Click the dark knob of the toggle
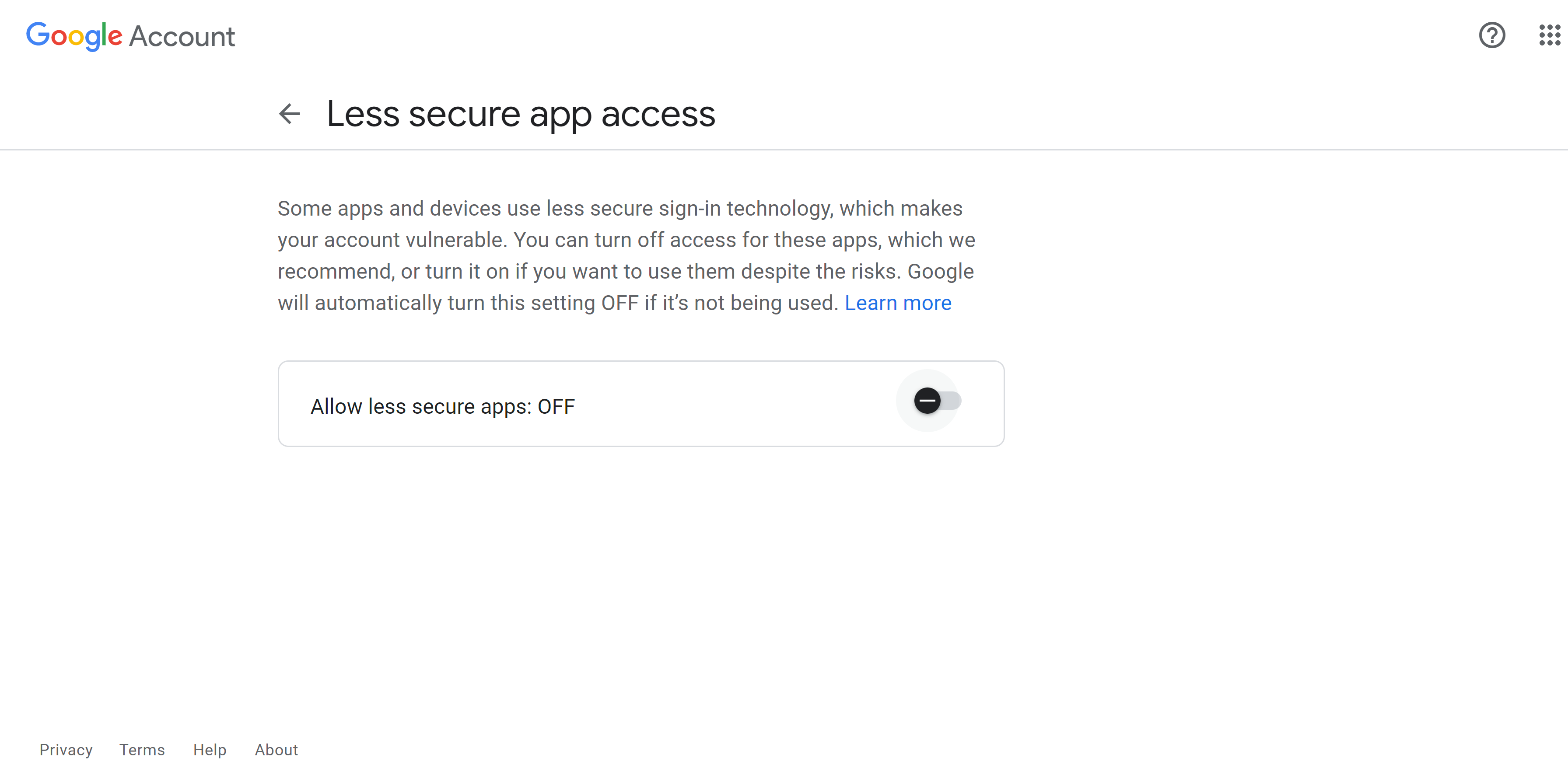 (x=927, y=401)
